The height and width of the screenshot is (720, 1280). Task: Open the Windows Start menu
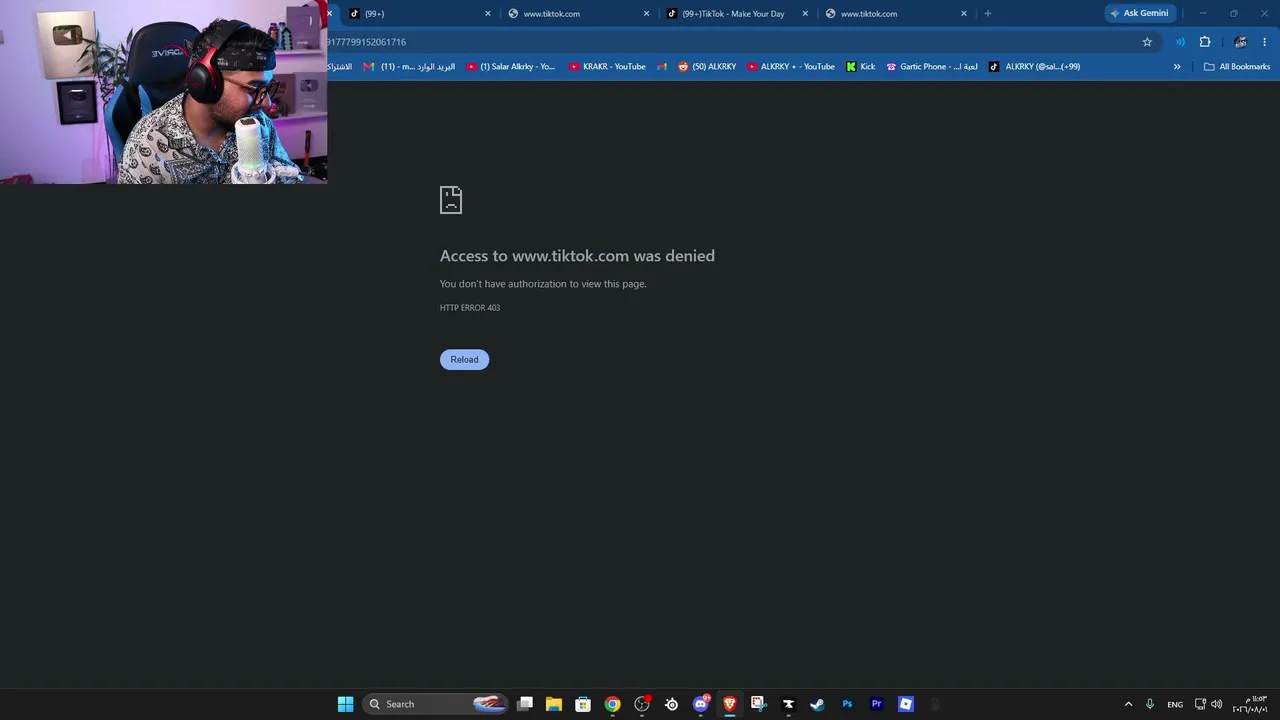click(345, 704)
